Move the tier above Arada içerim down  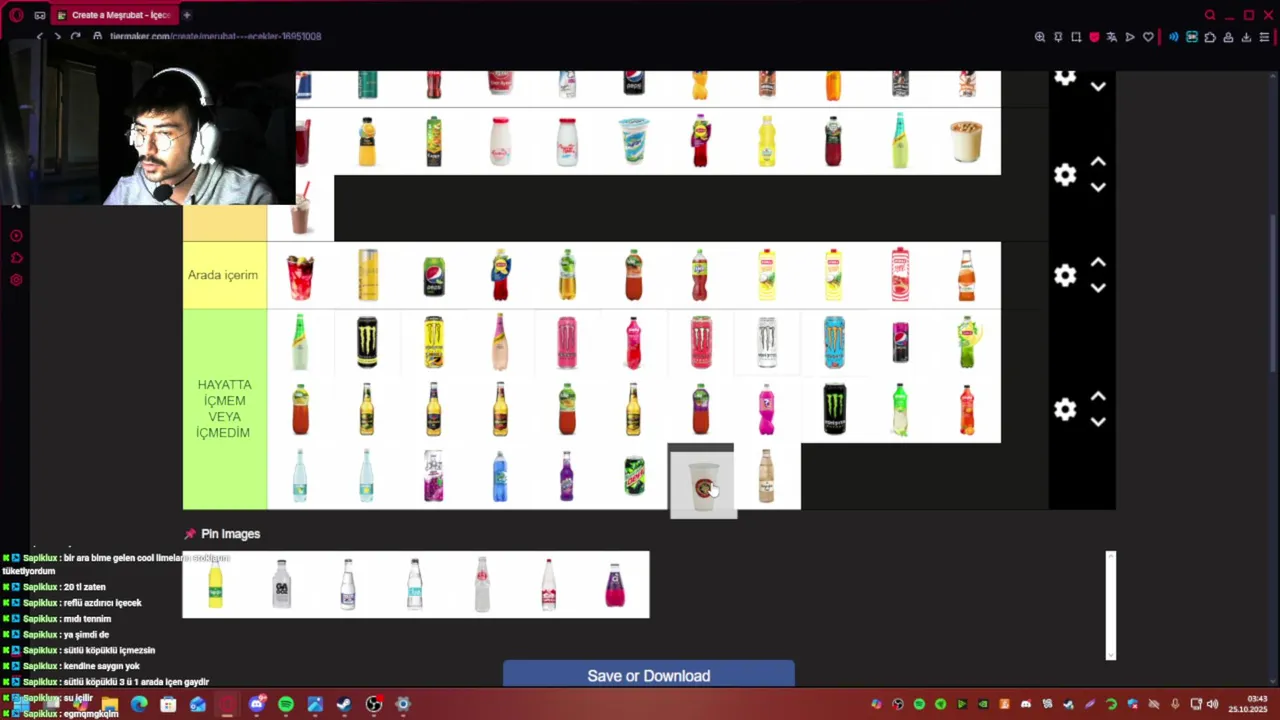[1098, 187]
